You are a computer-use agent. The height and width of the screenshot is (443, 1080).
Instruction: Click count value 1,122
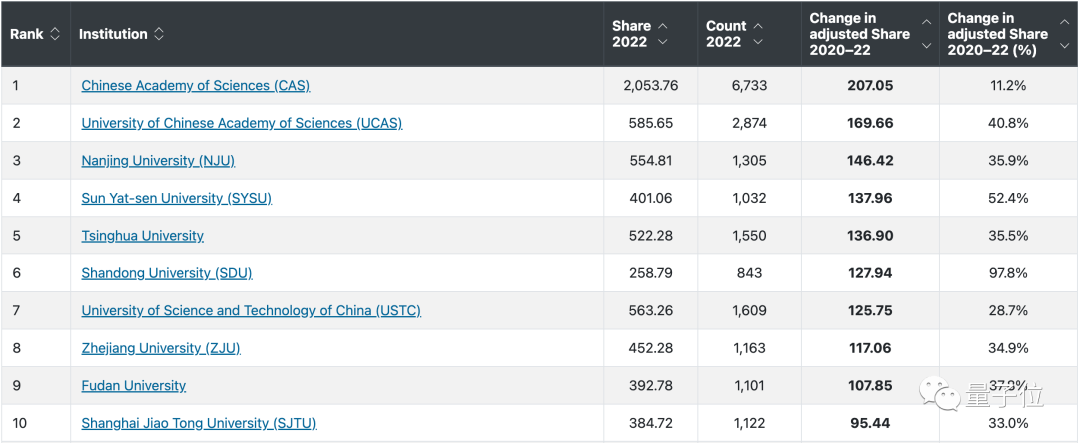click(x=749, y=423)
